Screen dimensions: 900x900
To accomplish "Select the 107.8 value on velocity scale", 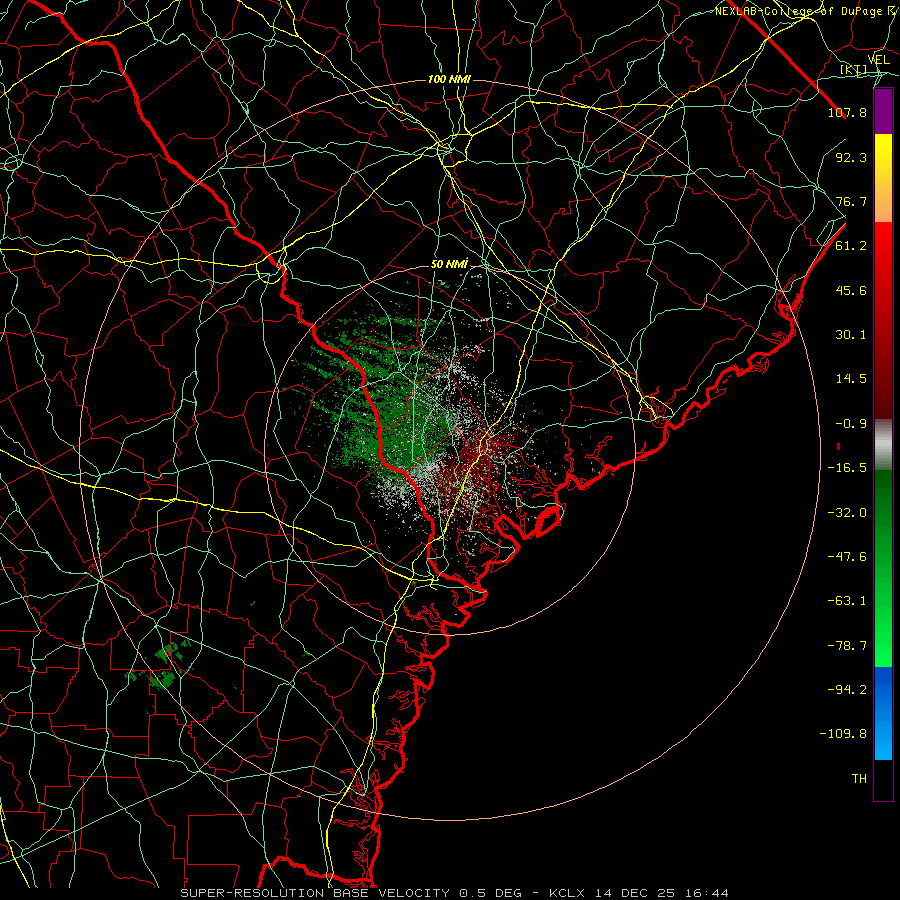I will 847,112.
